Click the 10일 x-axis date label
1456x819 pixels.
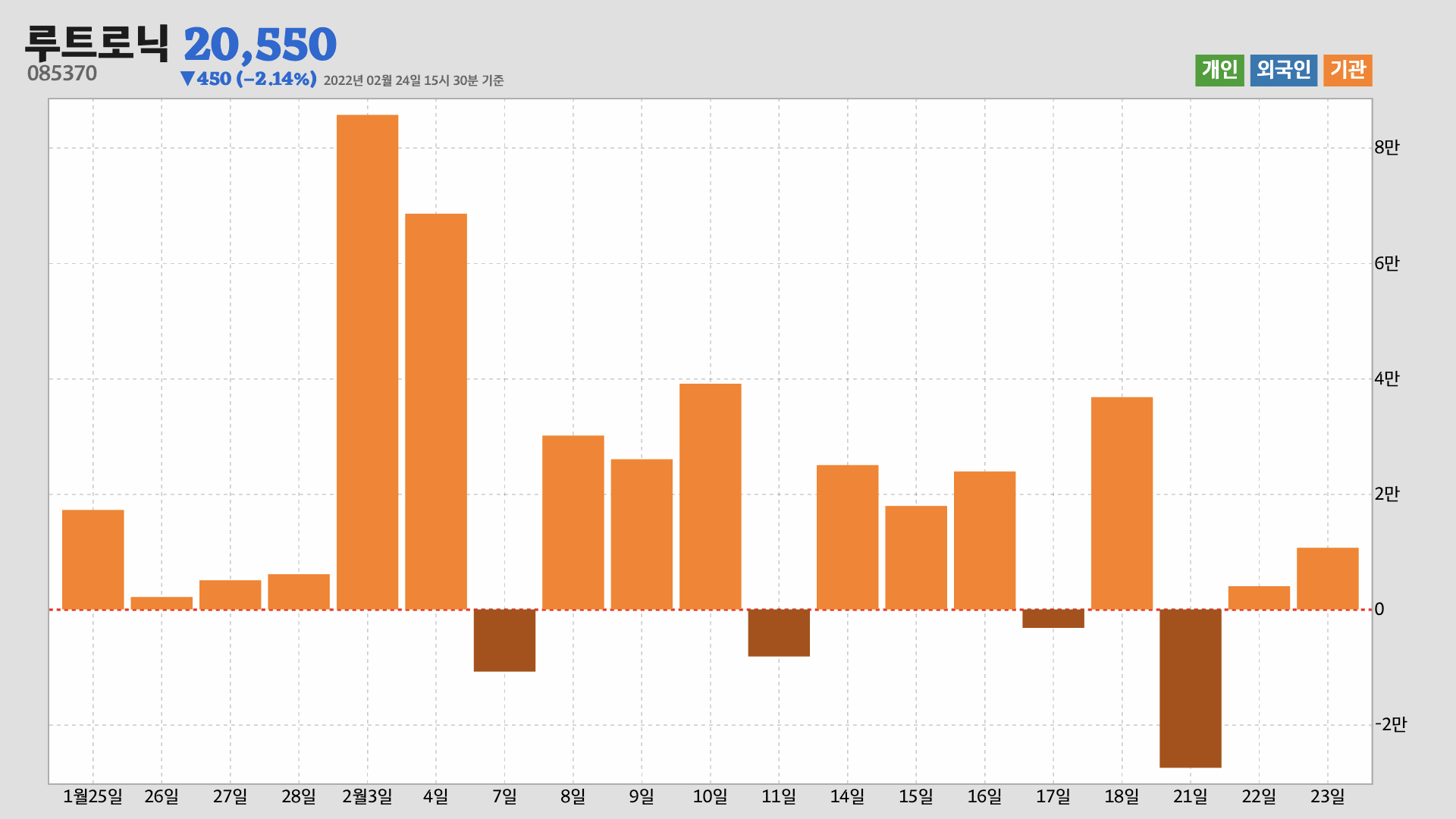(x=711, y=797)
